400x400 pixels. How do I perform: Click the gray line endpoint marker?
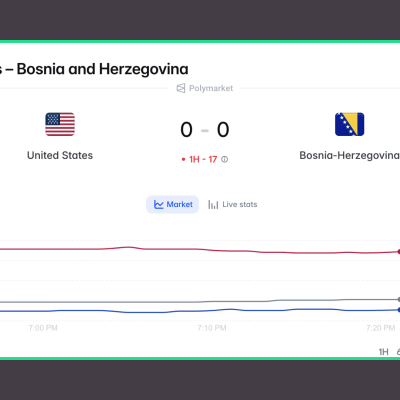coord(399,299)
